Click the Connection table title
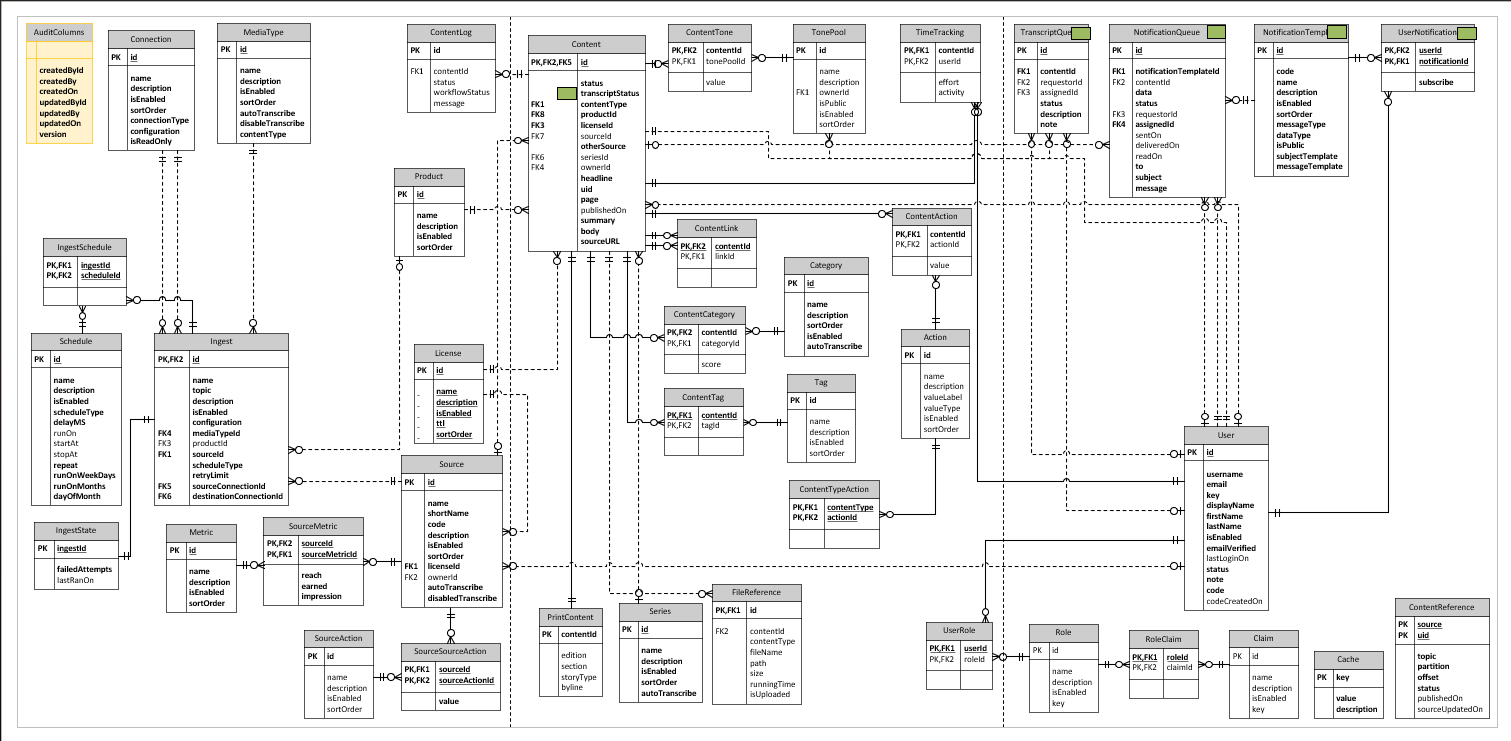 click(151, 39)
